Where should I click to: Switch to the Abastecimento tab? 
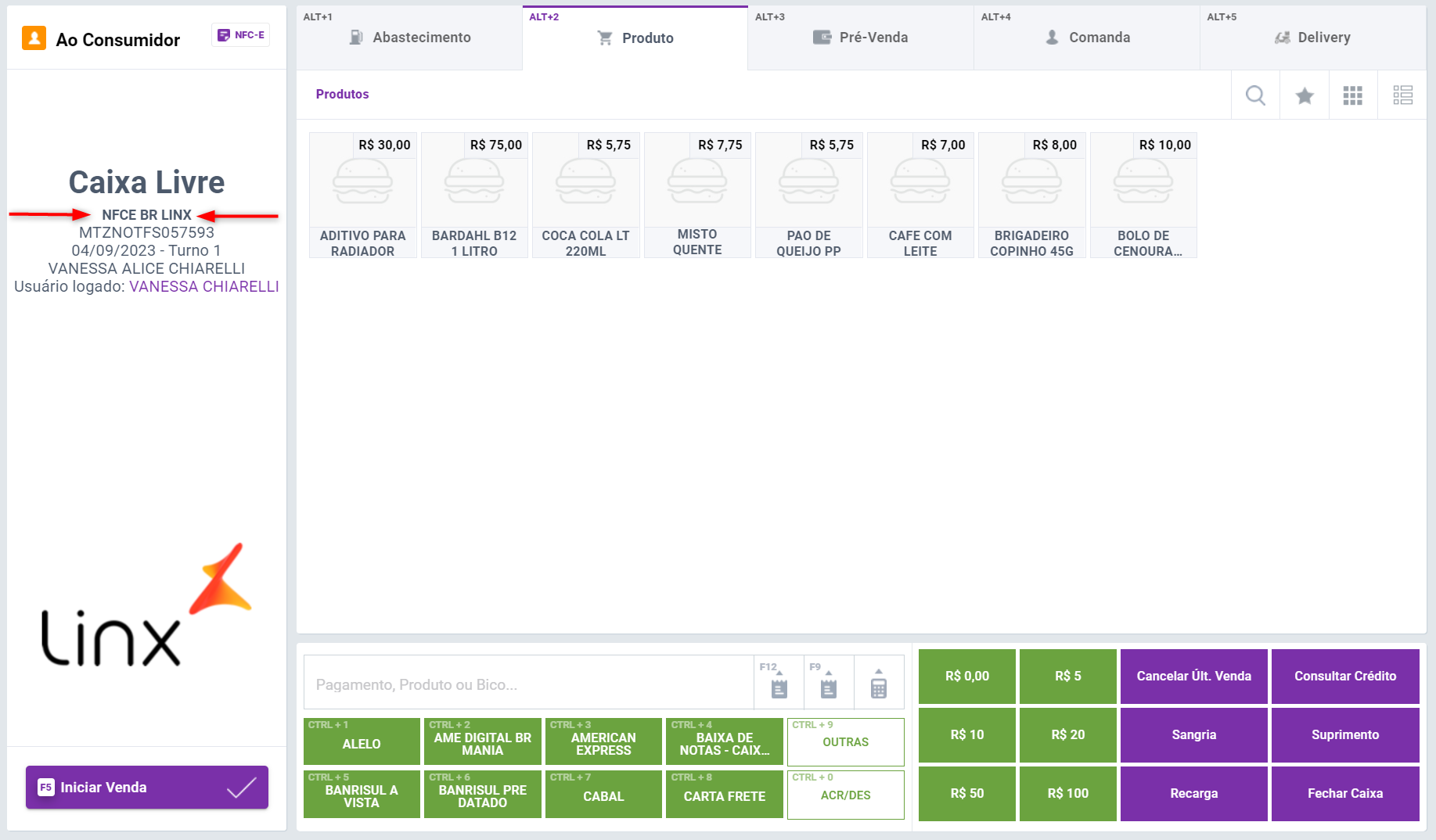pyautogui.click(x=409, y=38)
